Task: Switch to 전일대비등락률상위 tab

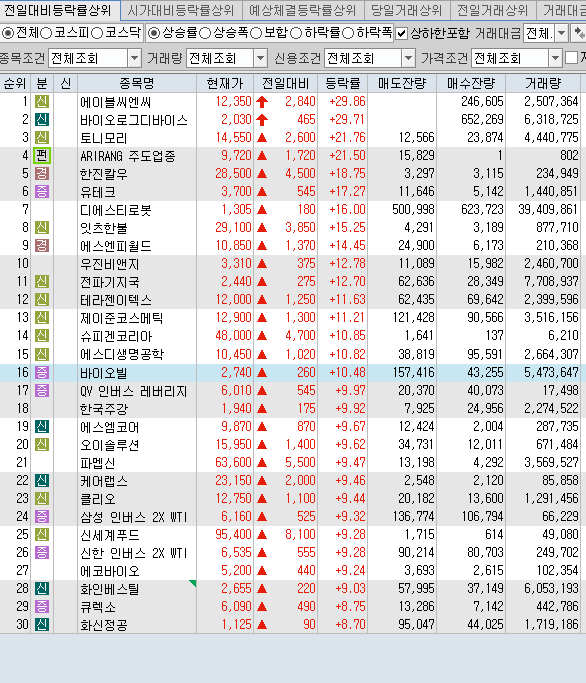Action: [59, 10]
